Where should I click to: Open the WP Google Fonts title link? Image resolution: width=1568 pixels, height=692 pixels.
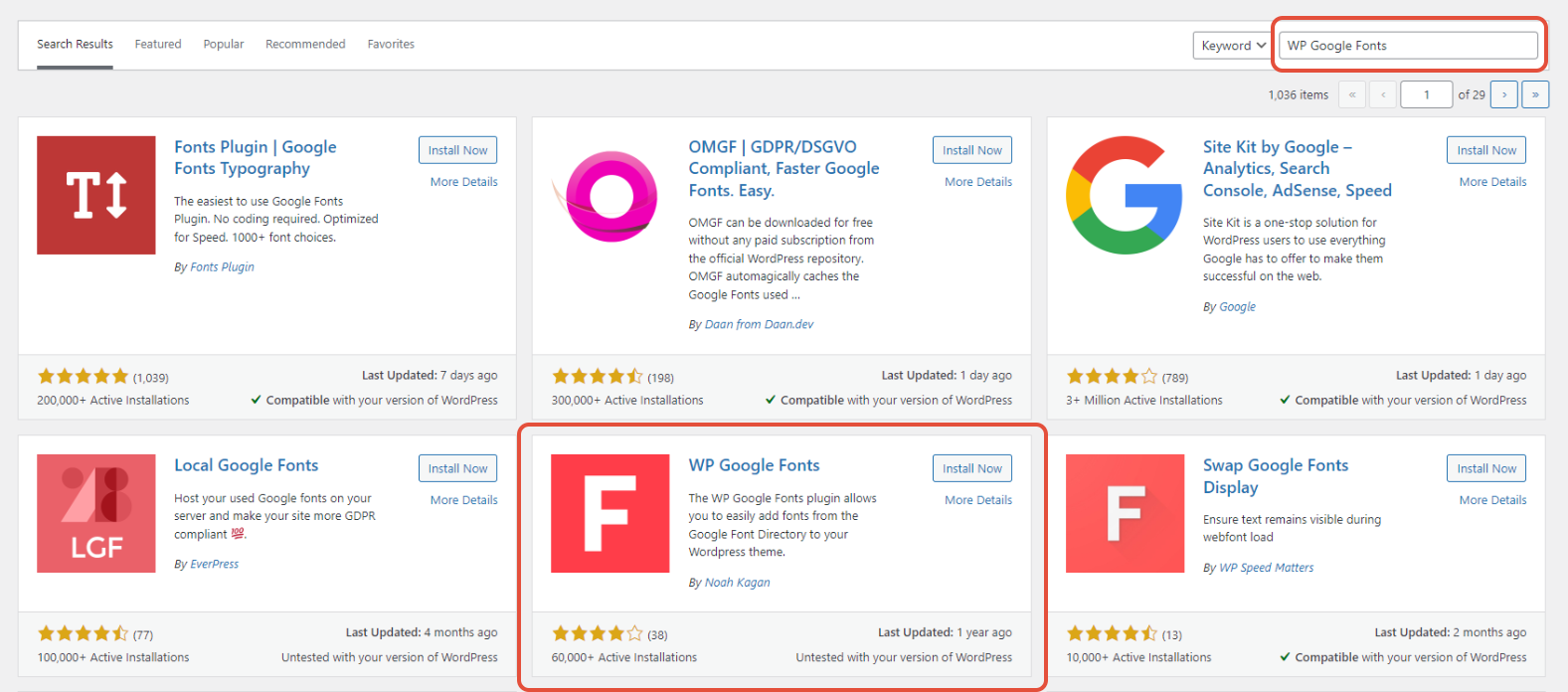(754, 465)
